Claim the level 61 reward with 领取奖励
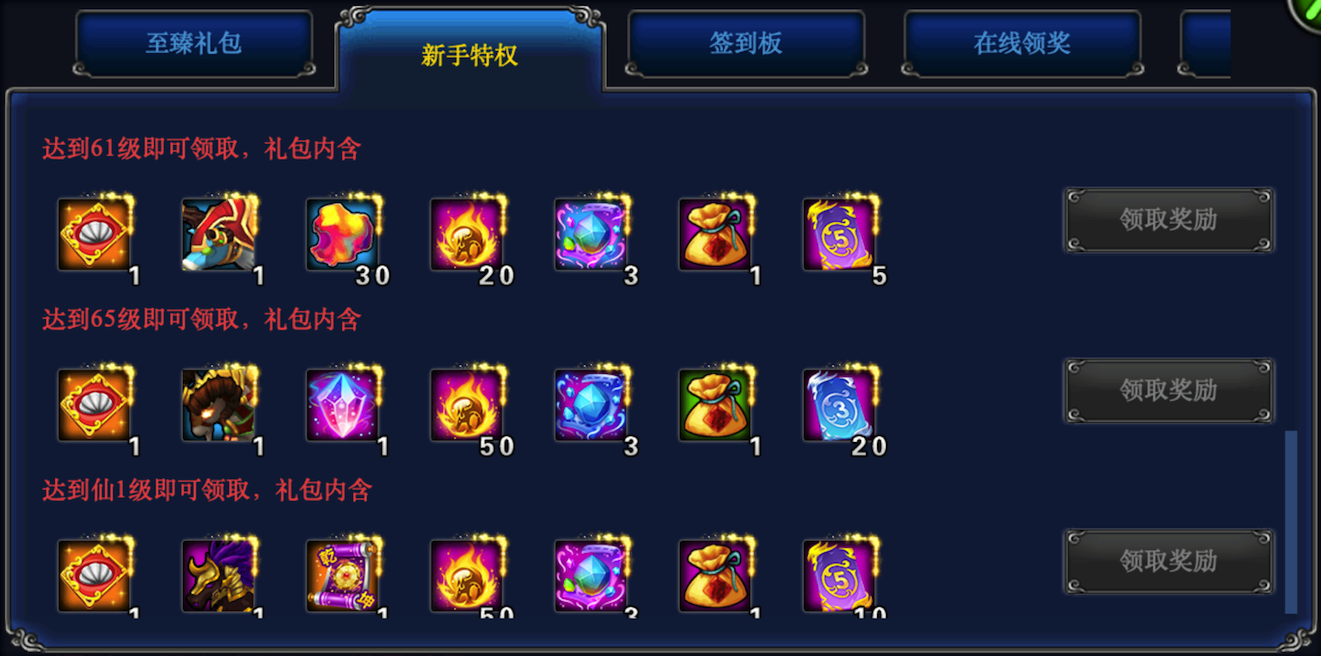The width and height of the screenshot is (1321, 656). [x=1169, y=220]
